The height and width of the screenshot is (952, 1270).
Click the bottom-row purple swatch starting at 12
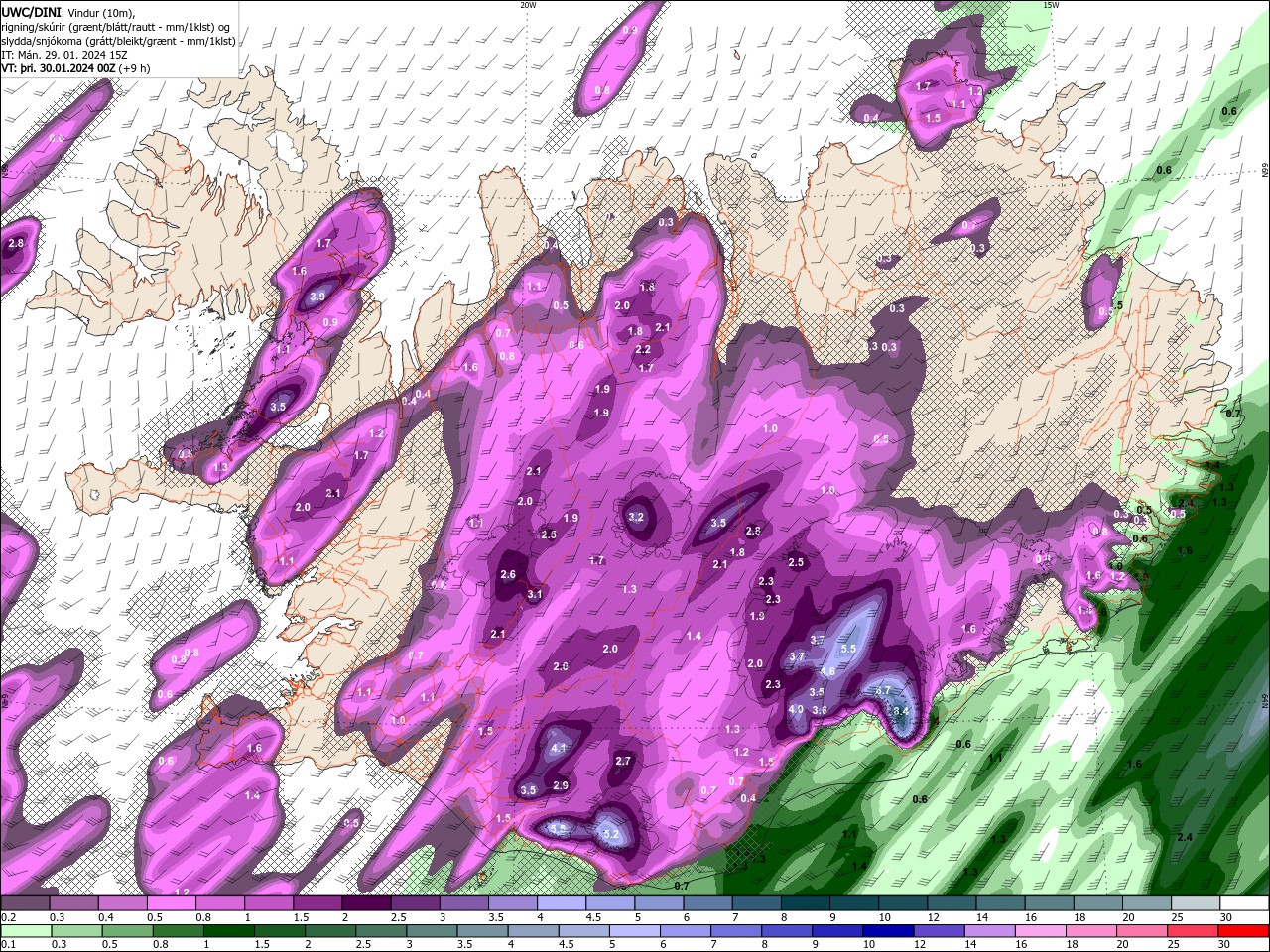[x=938, y=931]
